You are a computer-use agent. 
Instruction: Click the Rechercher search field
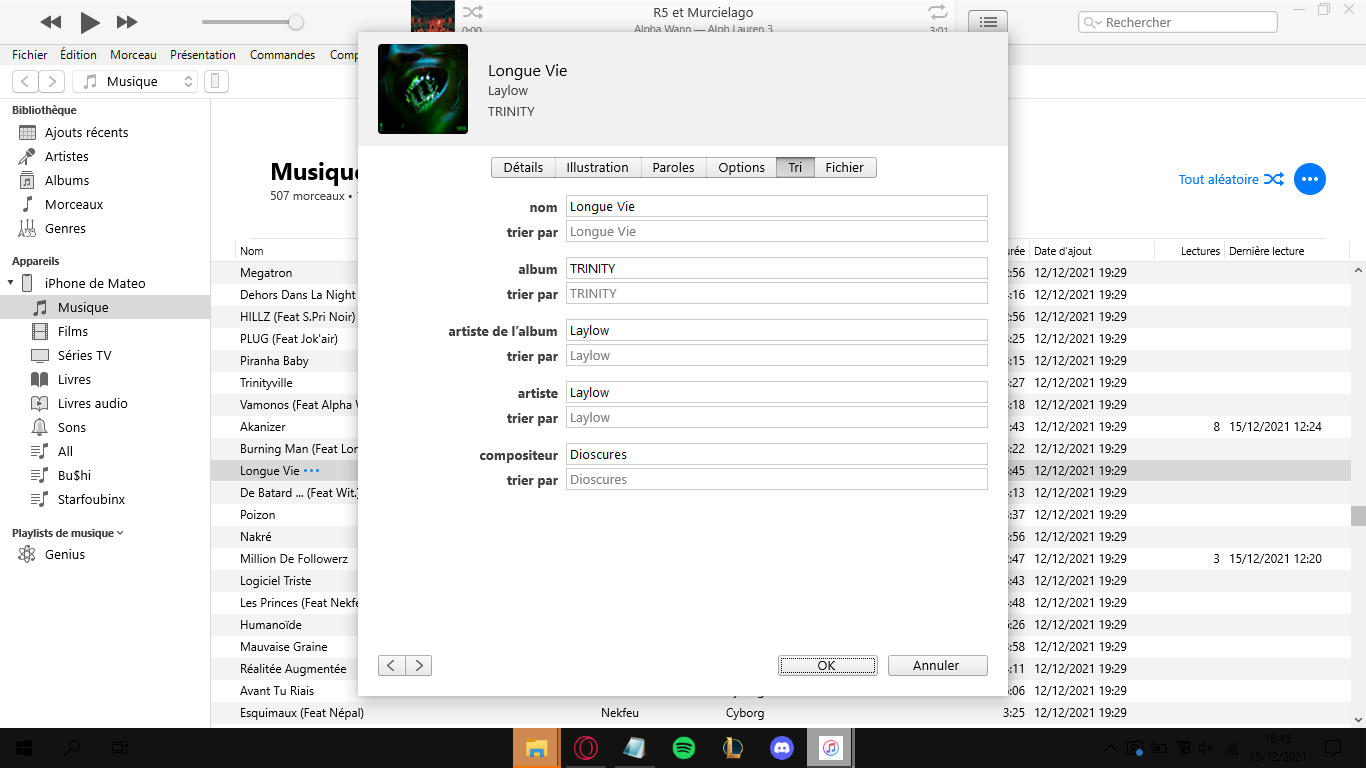[x=1178, y=22]
